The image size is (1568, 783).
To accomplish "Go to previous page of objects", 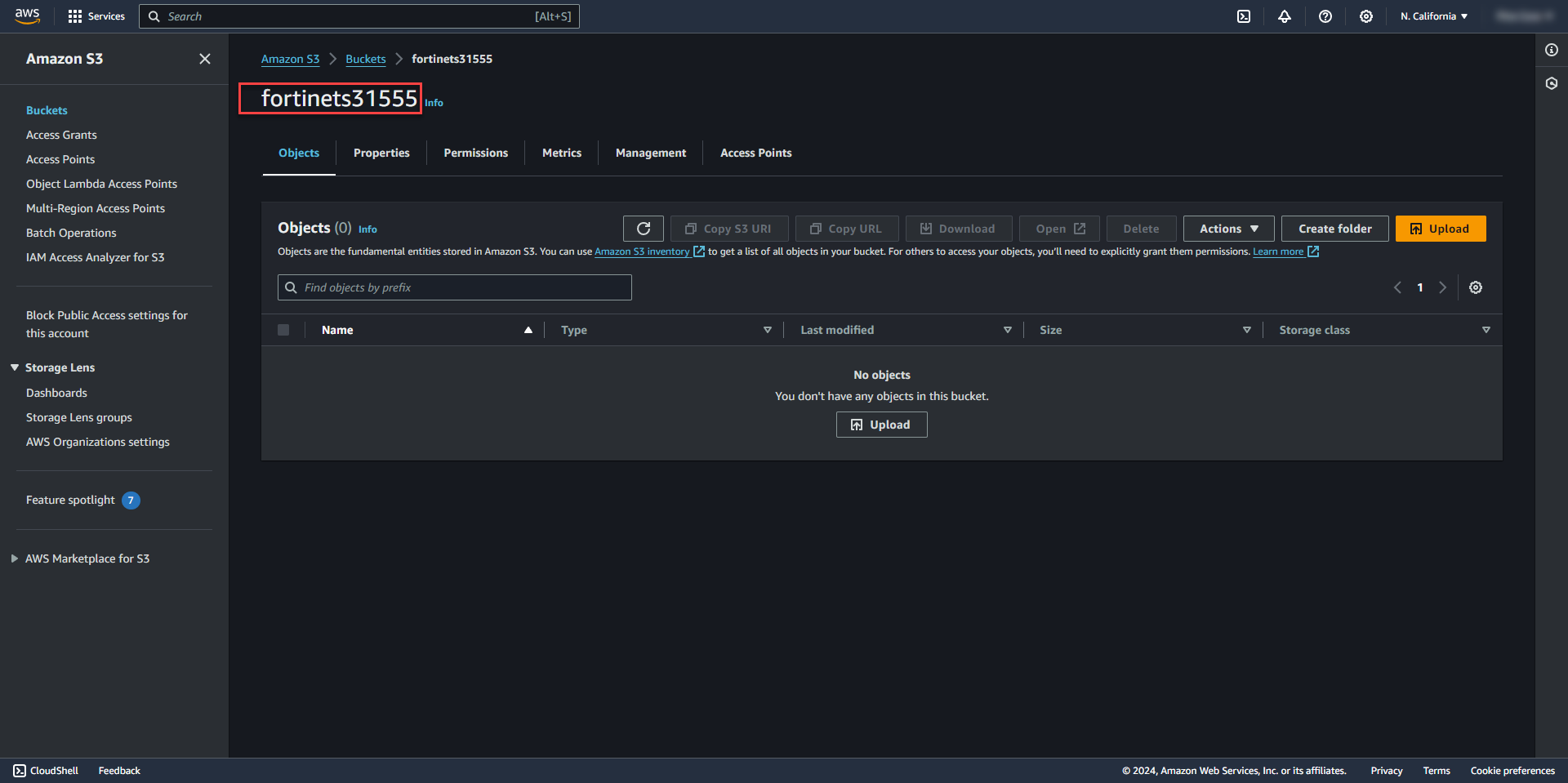I will [1397, 287].
